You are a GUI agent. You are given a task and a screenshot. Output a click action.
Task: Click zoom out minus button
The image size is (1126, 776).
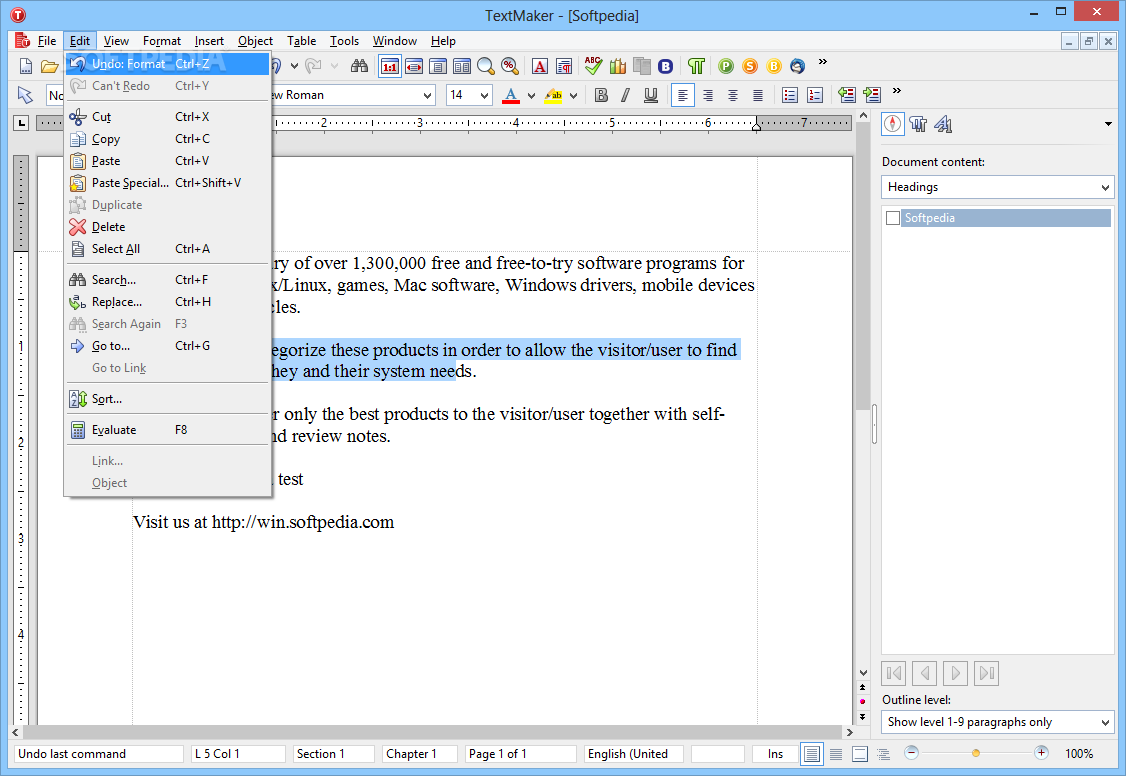911,753
